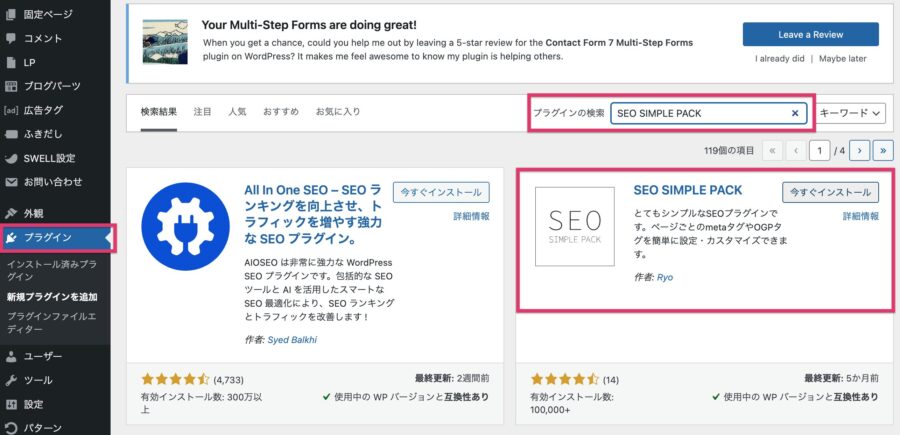Open author Ryo link

click(665, 277)
